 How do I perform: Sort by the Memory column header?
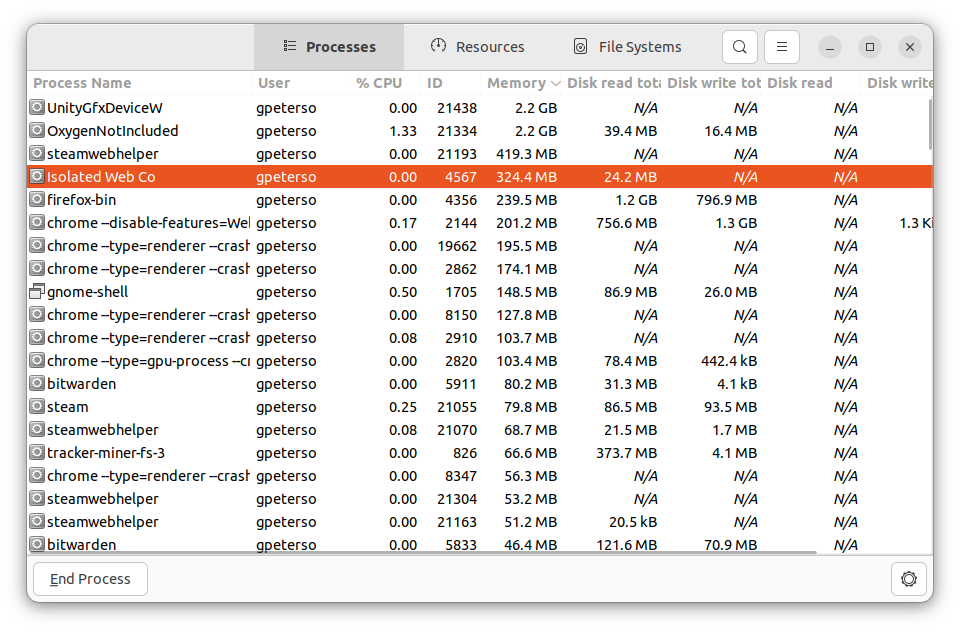(516, 83)
